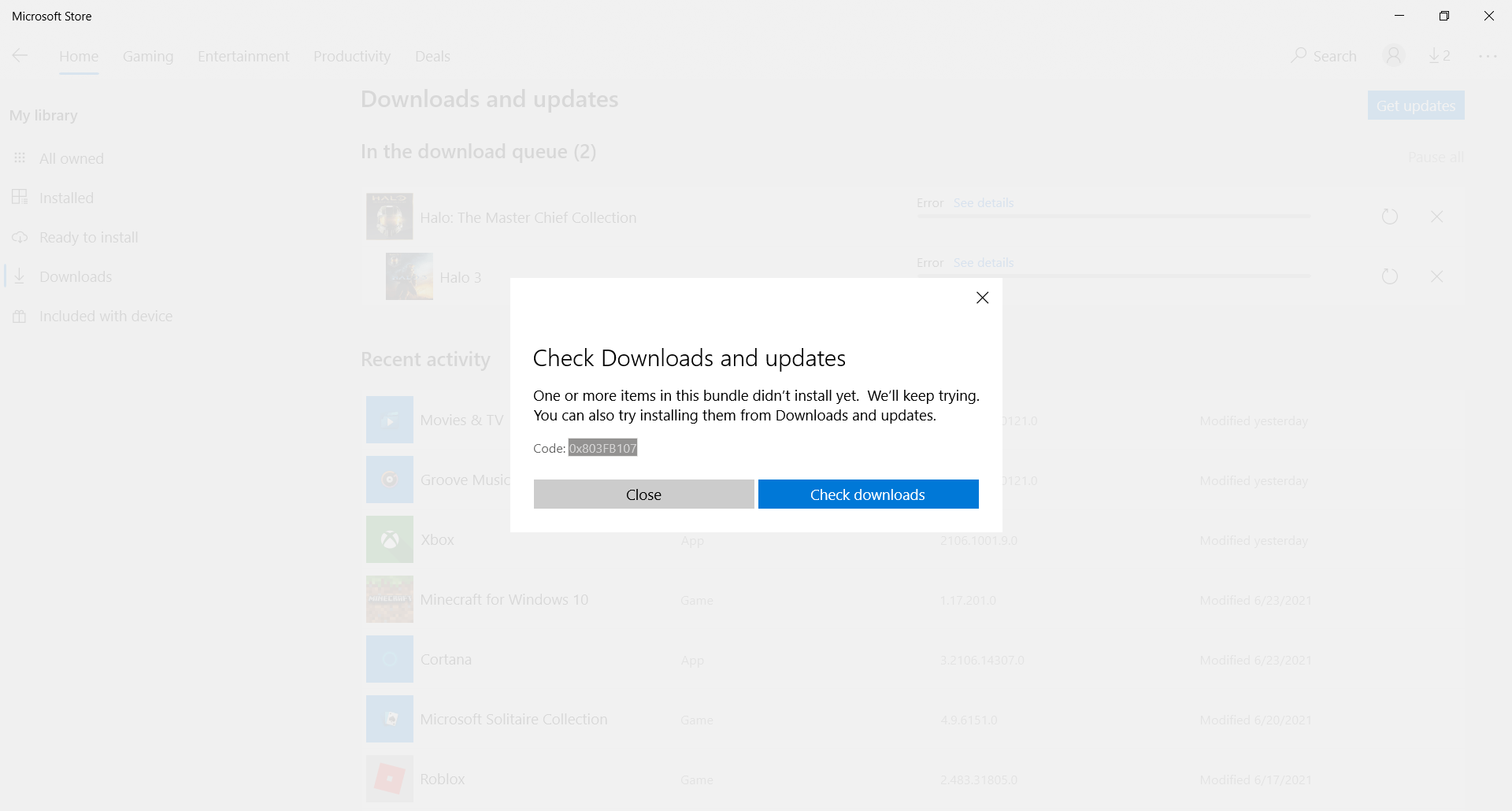This screenshot has width=1512, height=811.
Task: Click Halo: The Master Chief Collection title
Action: [x=528, y=217]
